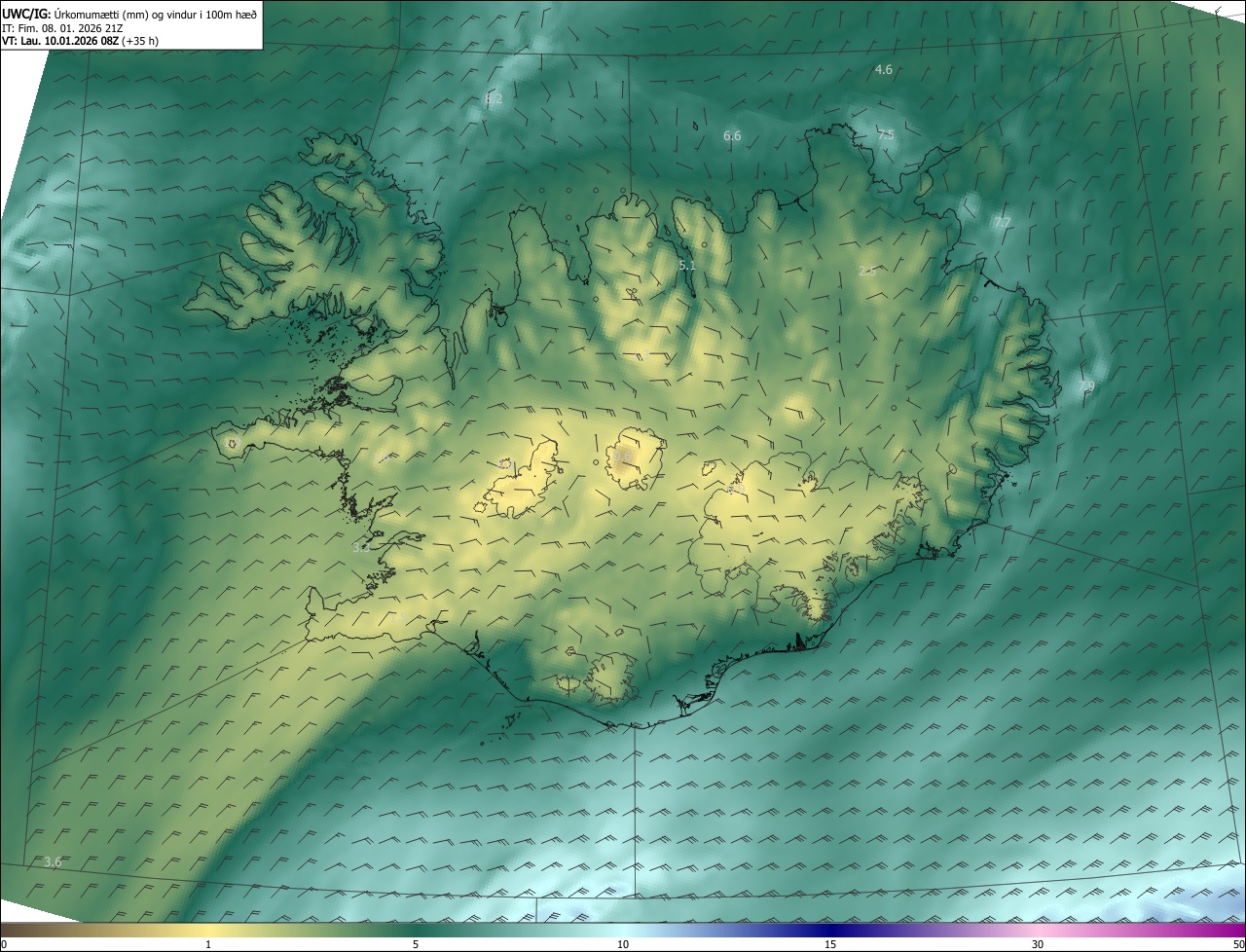Click the 7.9 value label on the map
Image resolution: width=1246 pixels, height=952 pixels.
pos(1086,386)
